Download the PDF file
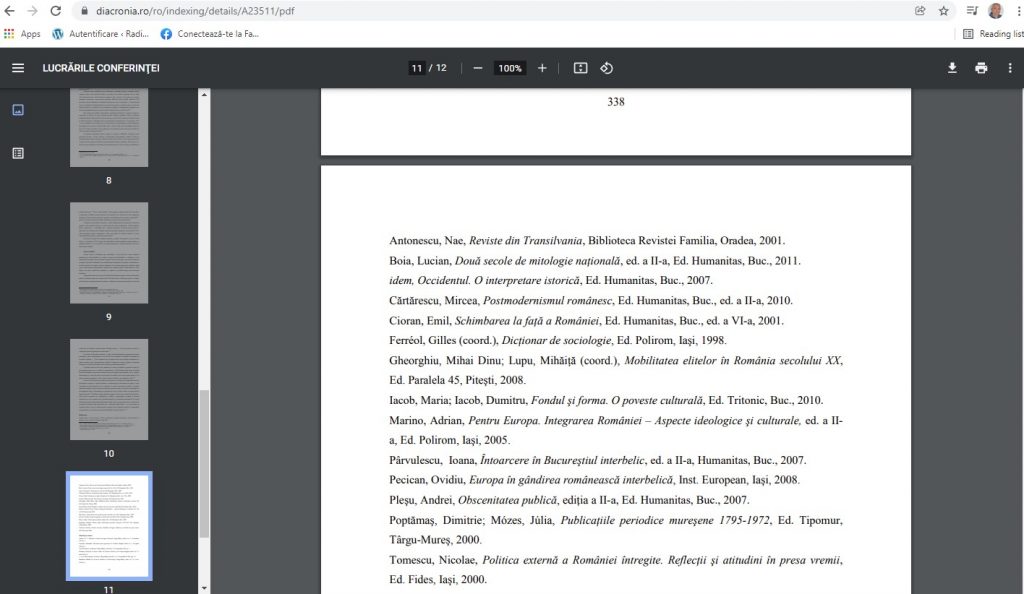This screenshot has height=594, width=1024. click(x=952, y=68)
